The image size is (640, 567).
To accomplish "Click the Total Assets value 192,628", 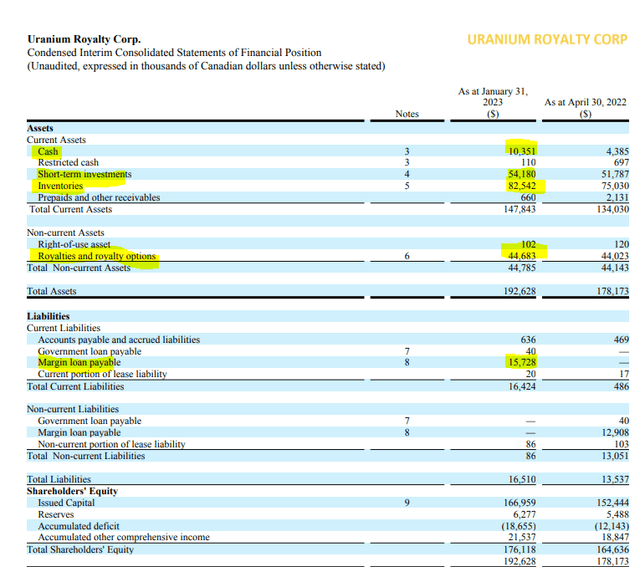I will [x=519, y=291].
